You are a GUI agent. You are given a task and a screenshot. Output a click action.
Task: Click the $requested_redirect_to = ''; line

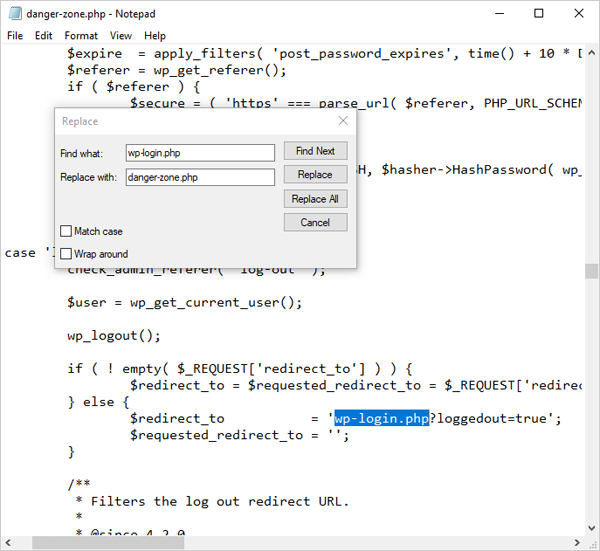tap(239, 435)
